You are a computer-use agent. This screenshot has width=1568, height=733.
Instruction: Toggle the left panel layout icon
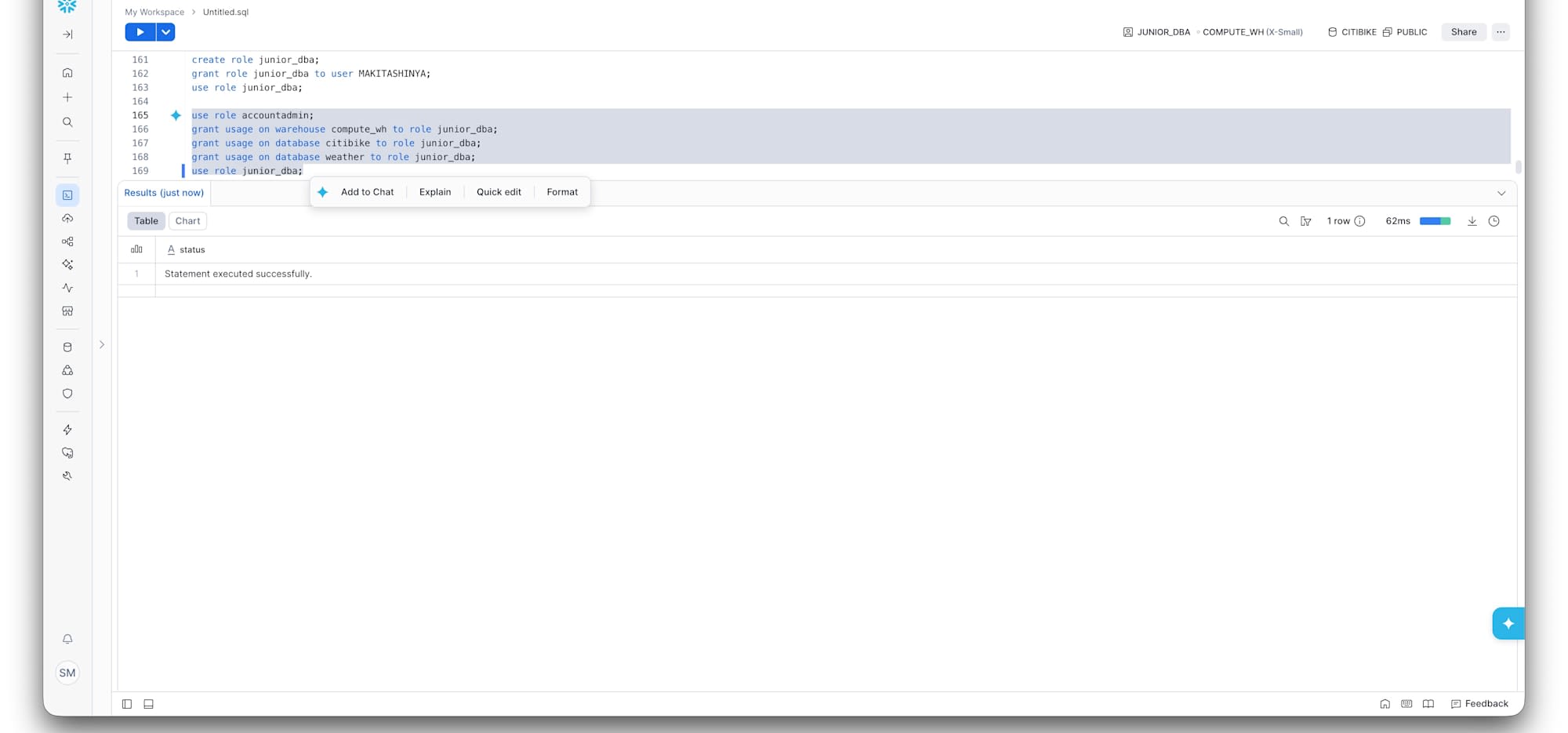(x=127, y=704)
